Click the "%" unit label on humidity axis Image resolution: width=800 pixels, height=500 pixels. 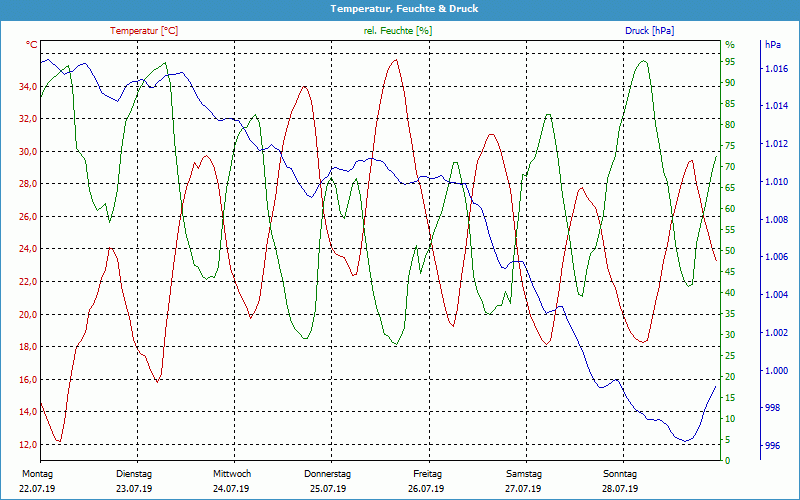pyautogui.click(x=730, y=45)
